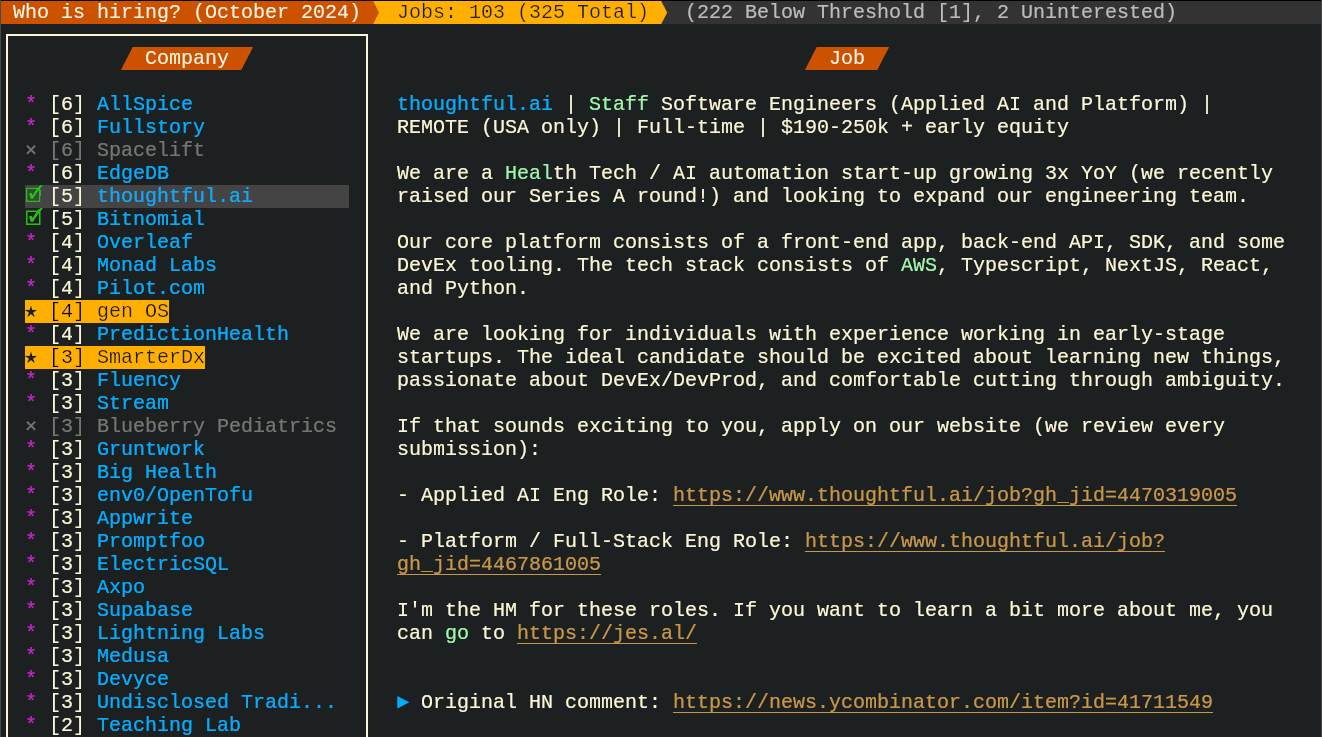Select Gruntwork in company list
The image size is (1322, 737).
(x=151, y=449)
